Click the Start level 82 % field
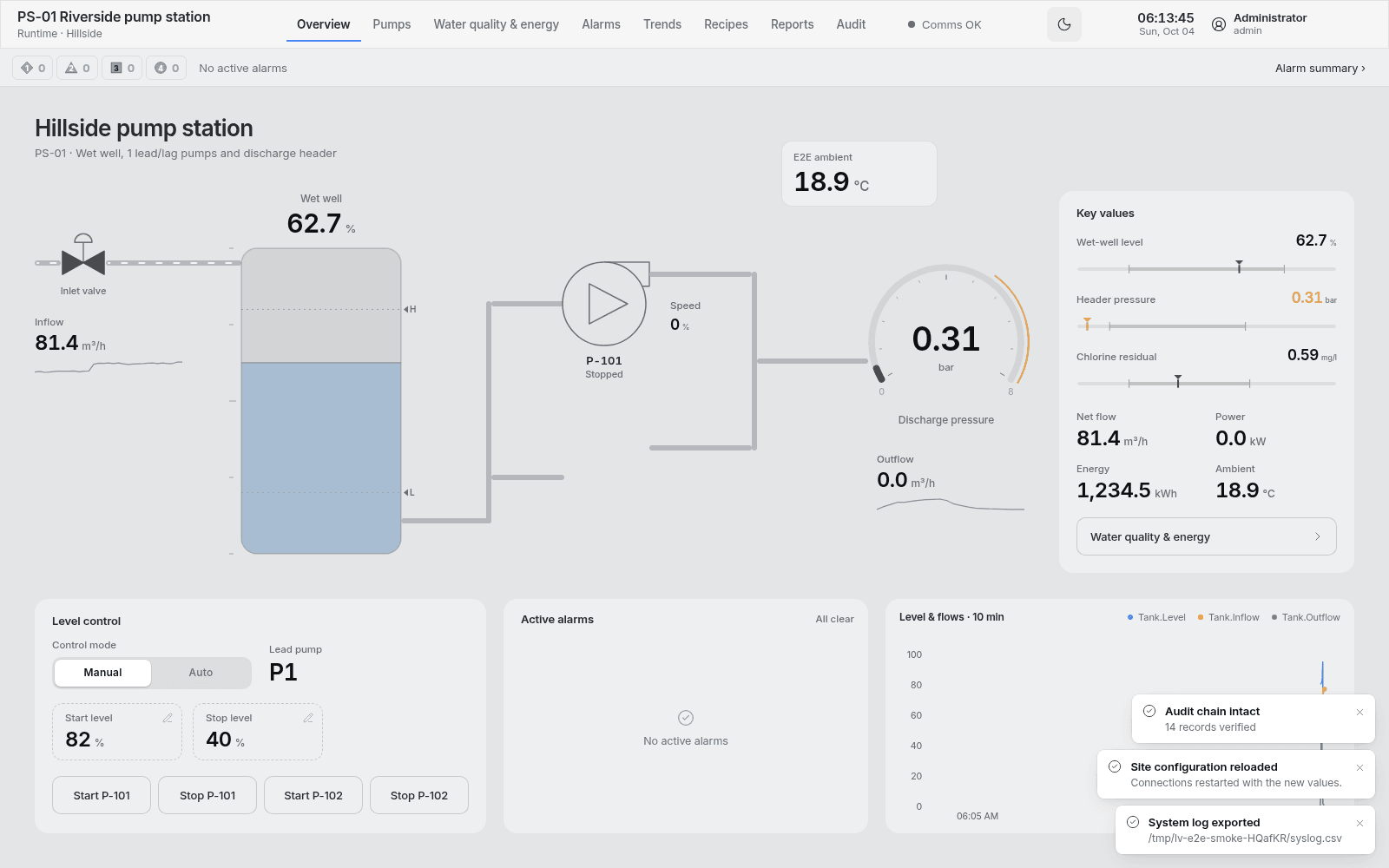 [117, 732]
